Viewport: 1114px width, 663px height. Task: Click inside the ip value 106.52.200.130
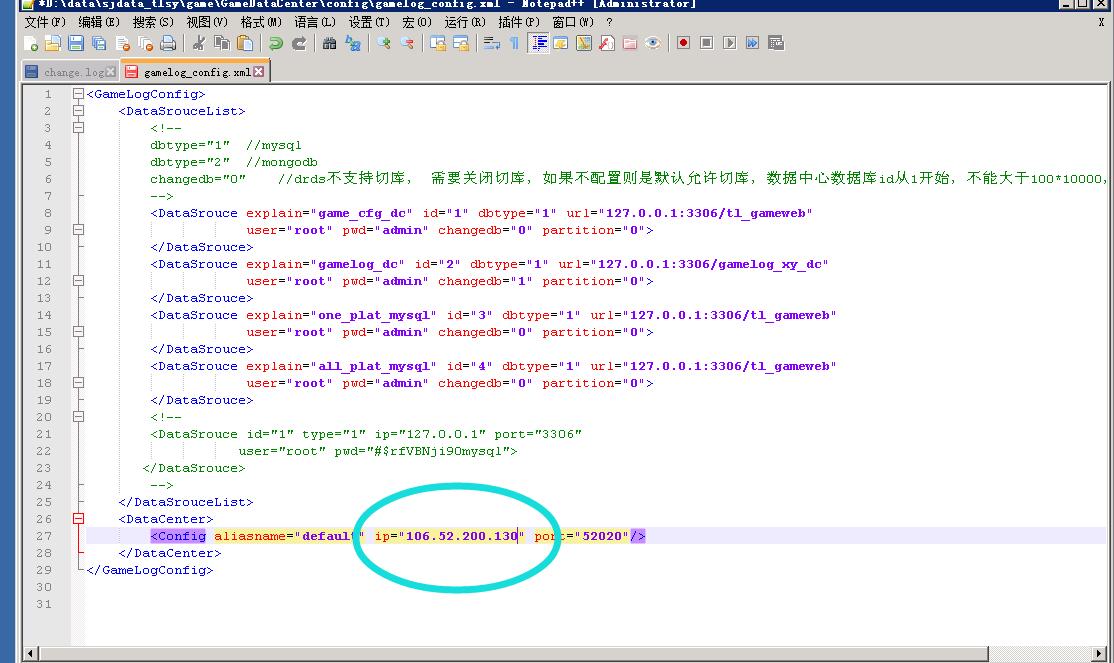pos(460,537)
